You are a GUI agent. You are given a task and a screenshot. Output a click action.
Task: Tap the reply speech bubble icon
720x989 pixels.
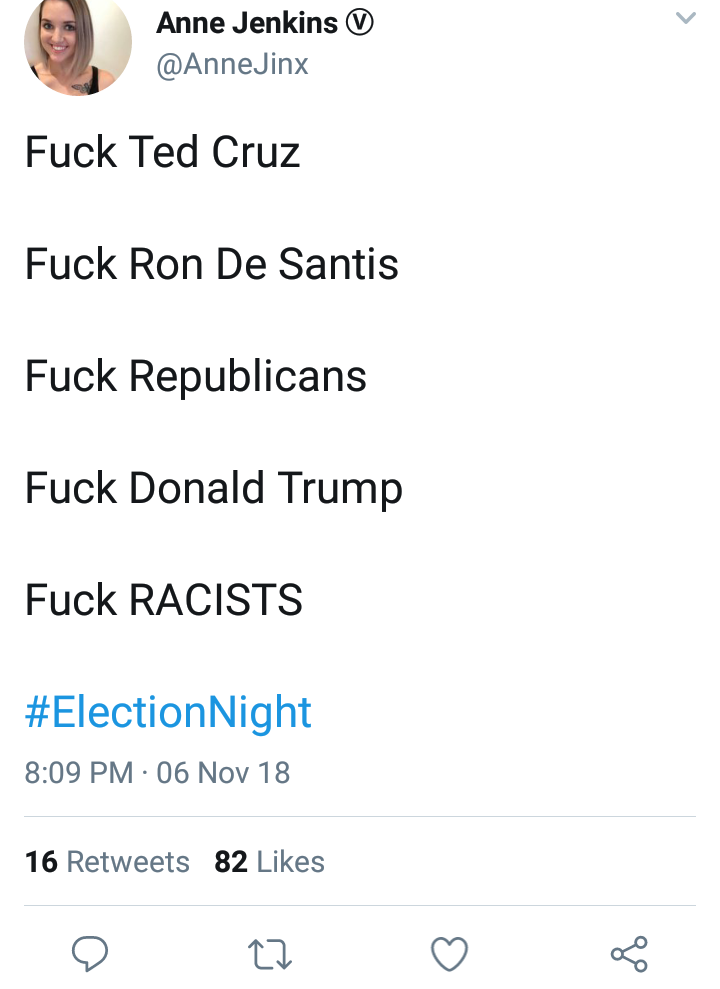[x=90, y=953]
